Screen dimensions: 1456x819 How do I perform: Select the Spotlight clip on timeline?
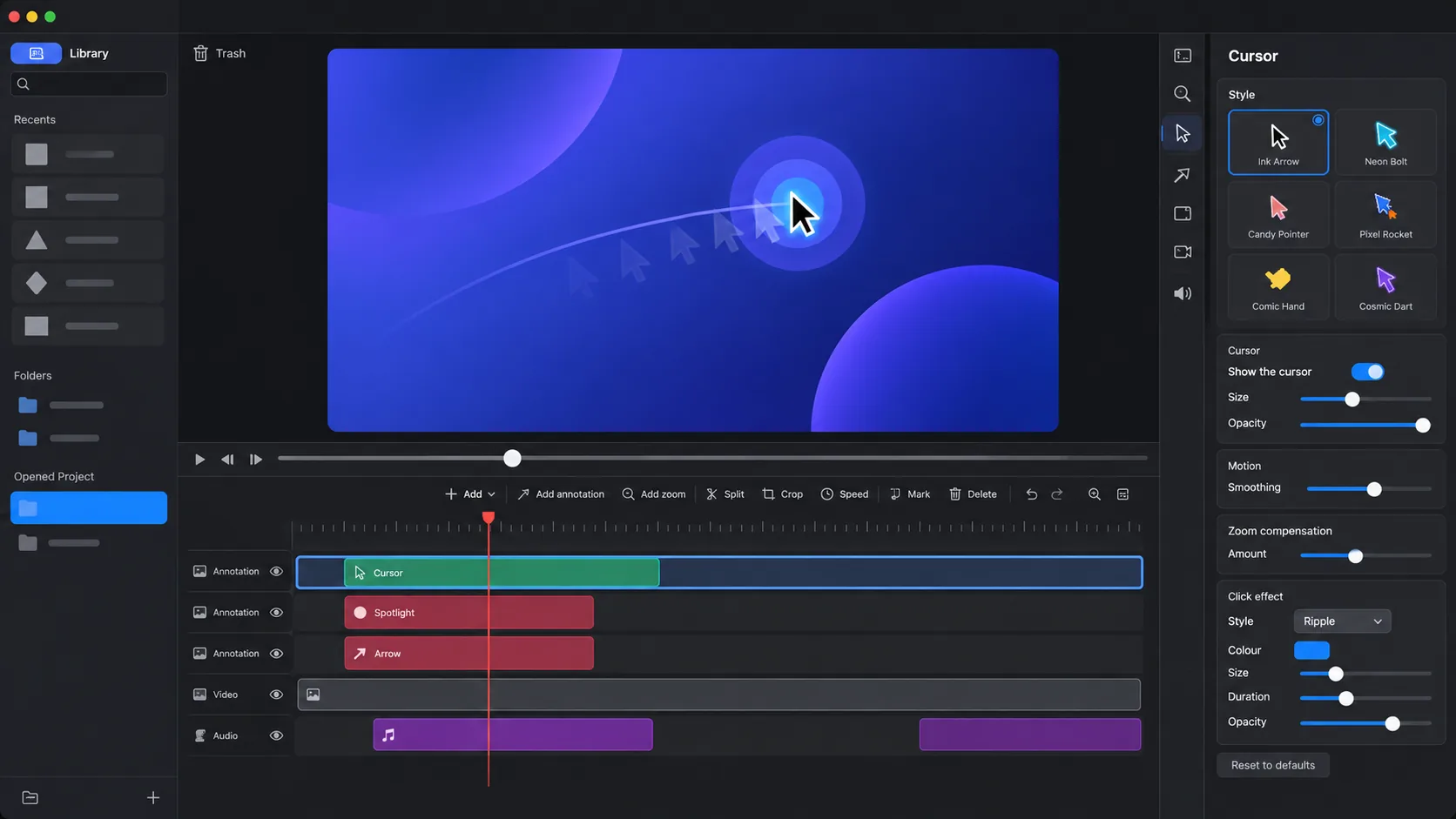point(468,613)
